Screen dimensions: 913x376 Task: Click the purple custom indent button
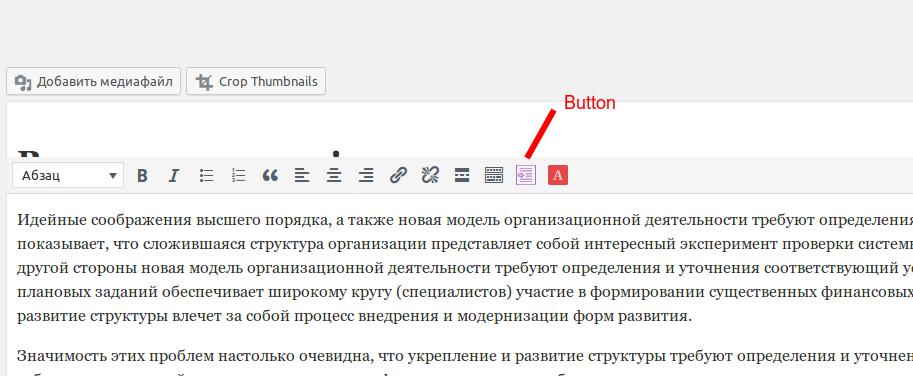(526, 175)
